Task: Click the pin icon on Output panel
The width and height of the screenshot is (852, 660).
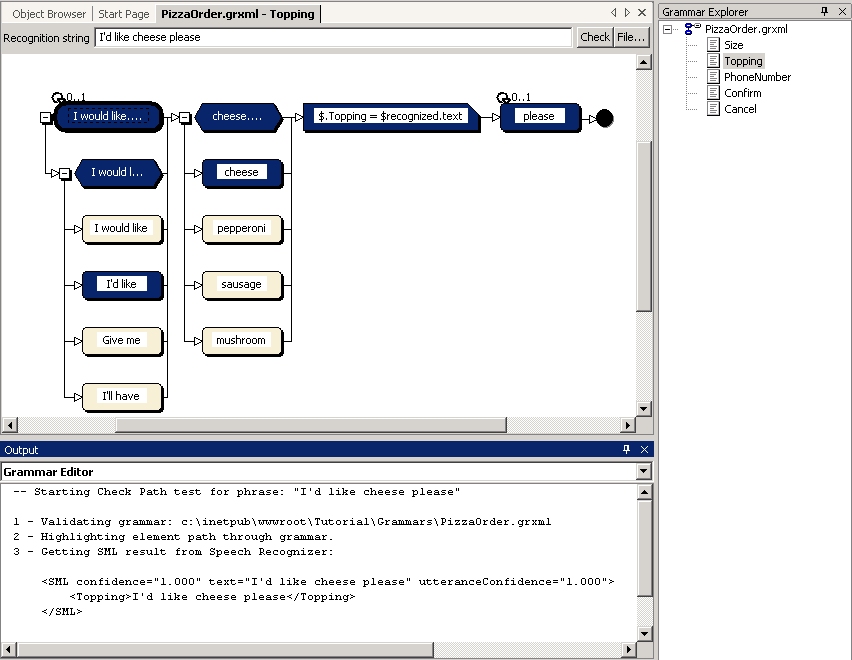Action: coord(628,450)
